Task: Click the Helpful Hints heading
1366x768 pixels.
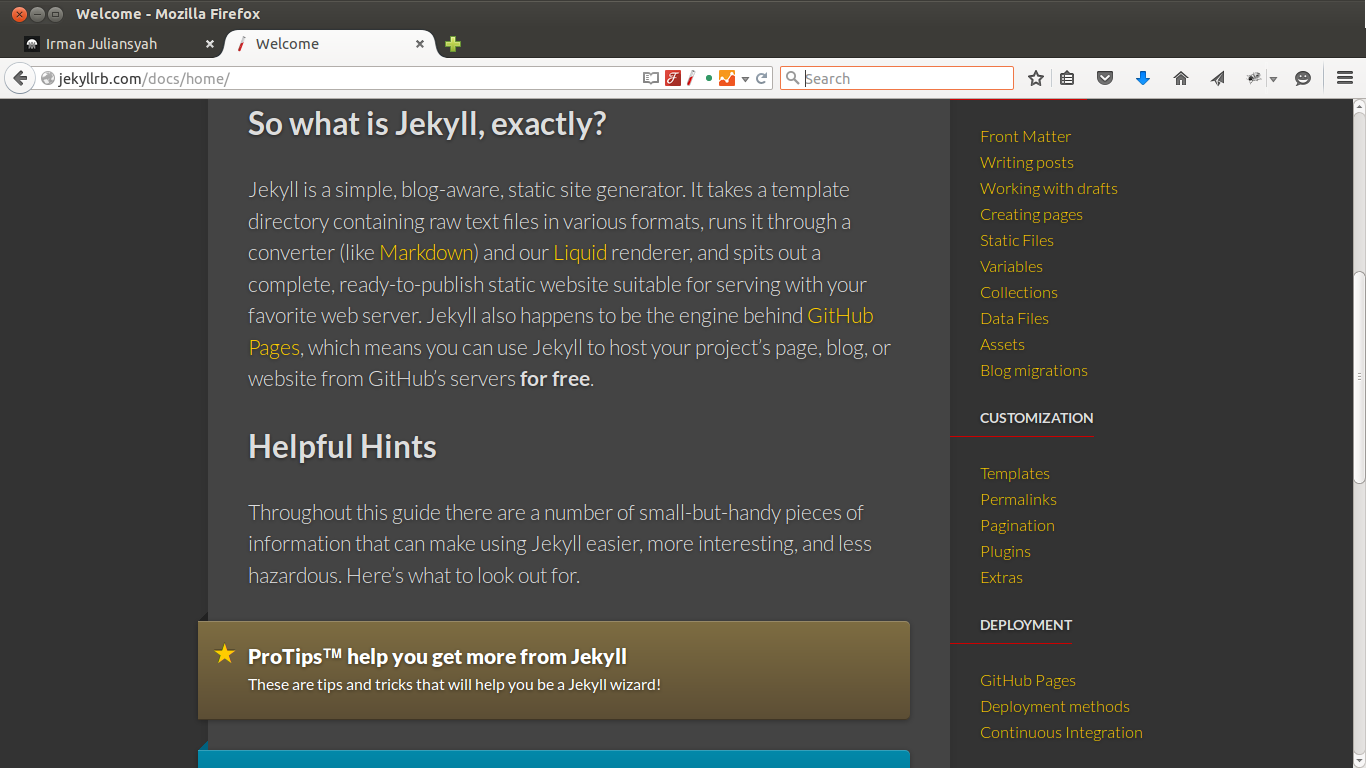Action: point(342,446)
